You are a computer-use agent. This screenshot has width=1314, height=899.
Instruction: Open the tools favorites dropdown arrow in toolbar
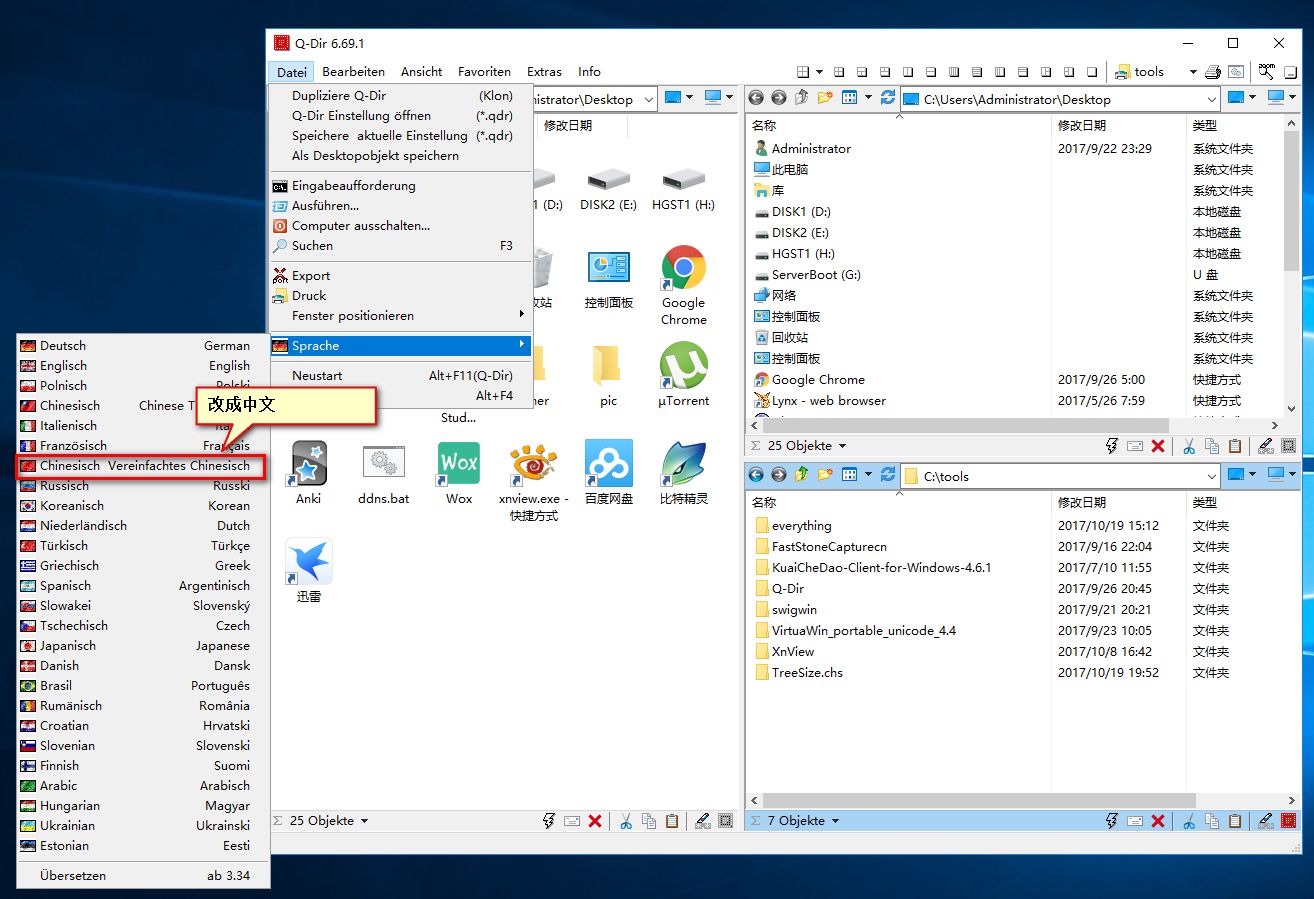tap(1193, 72)
